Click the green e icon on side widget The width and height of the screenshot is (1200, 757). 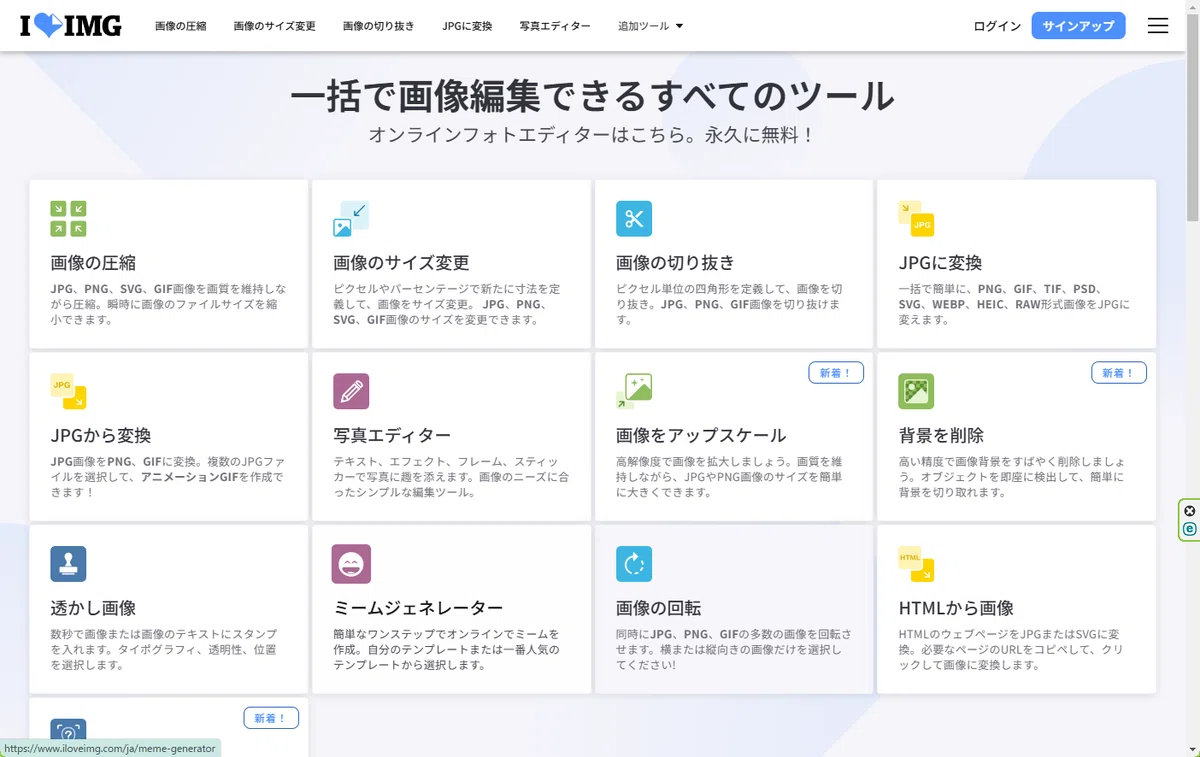pyautogui.click(x=1189, y=528)
